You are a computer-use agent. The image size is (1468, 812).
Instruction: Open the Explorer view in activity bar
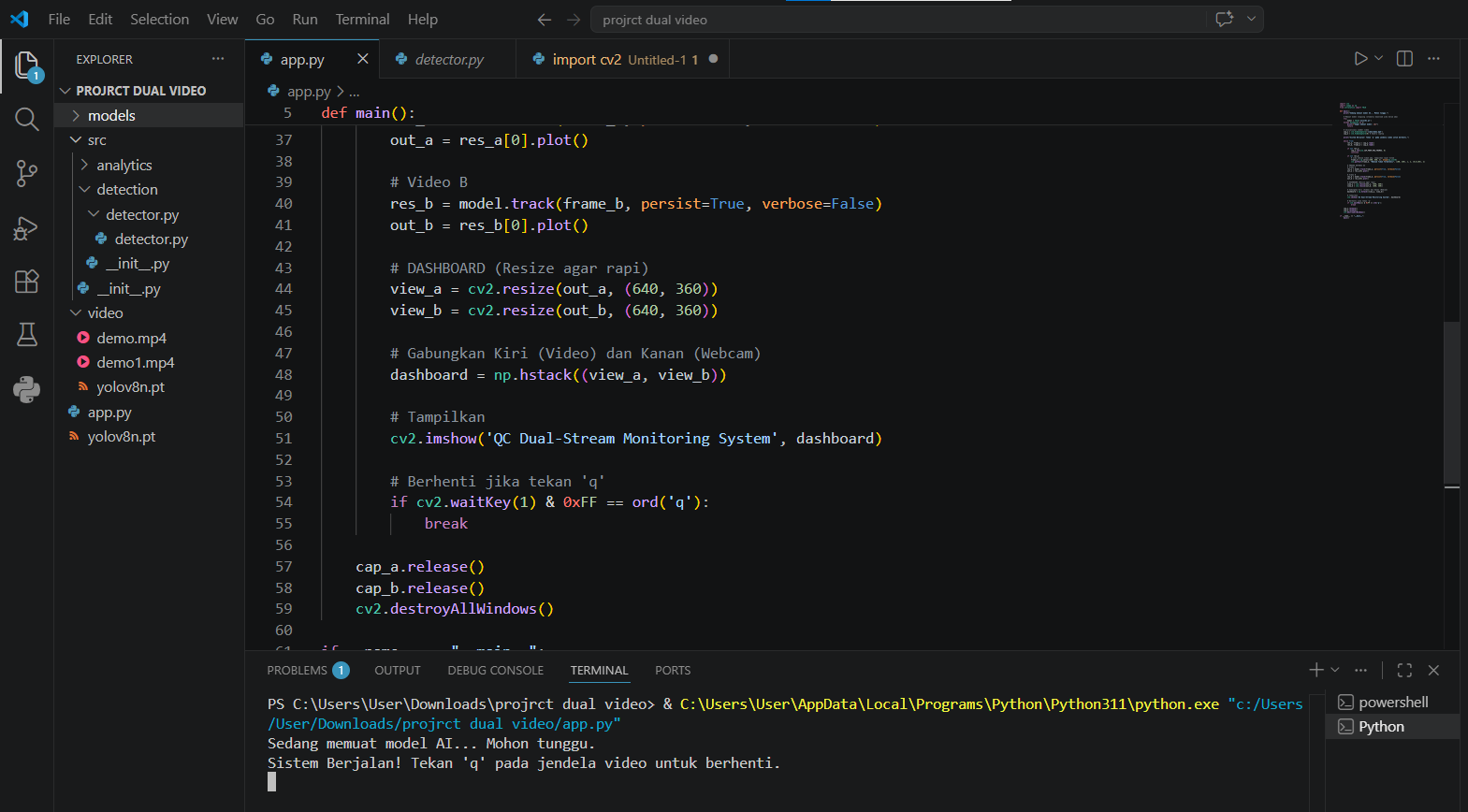pyautogui.click(x=26, y=65)
